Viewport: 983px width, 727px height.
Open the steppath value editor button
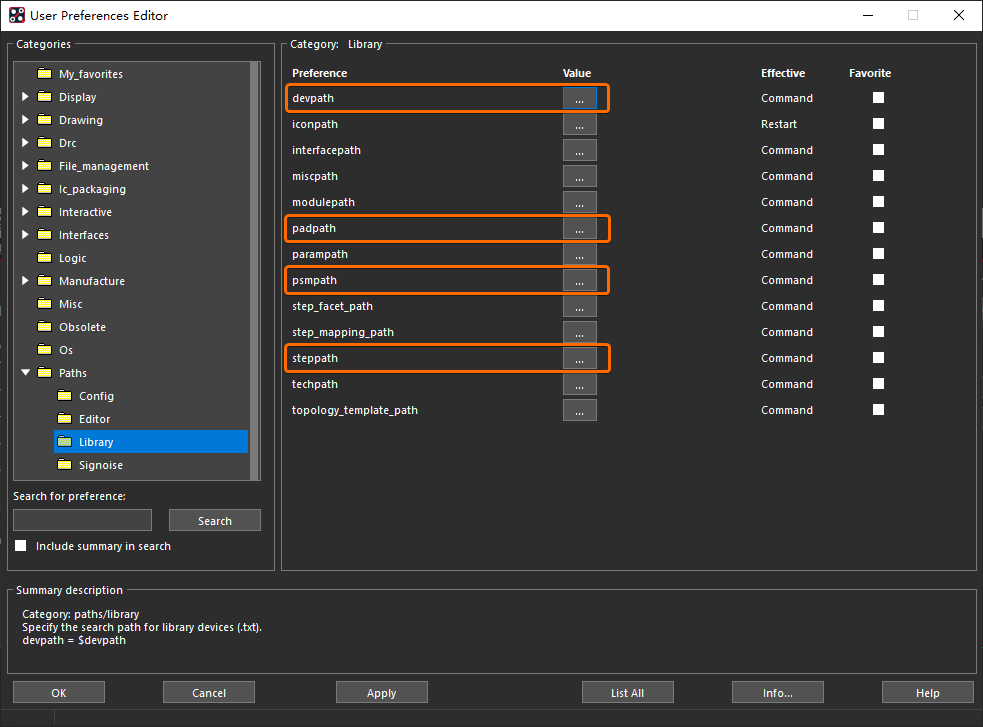[x=579, y=358]
